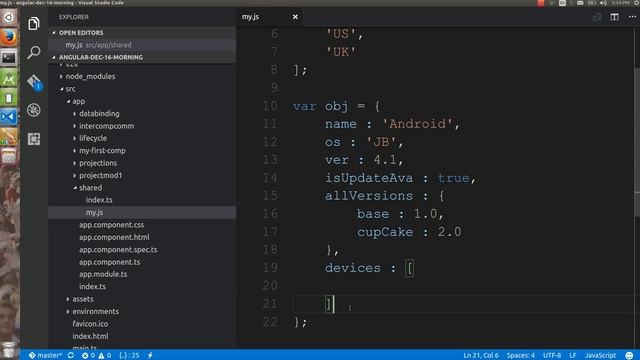This screenshot has height=360, width=640.
Task: Click the open changes icon in the editor toolbar
Action: click(597, 17)
